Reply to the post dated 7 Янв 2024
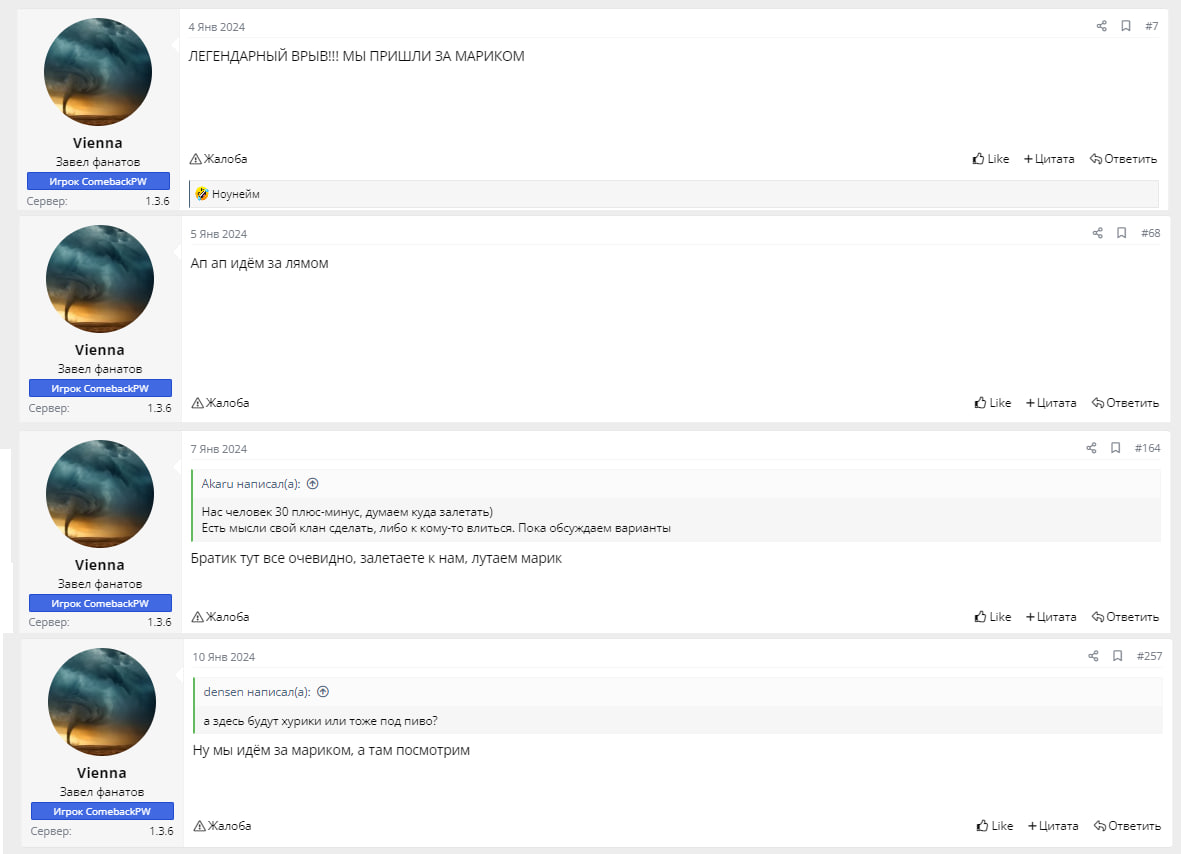The width and height of the screenshot is (1181, 854). click(x=1125, y=617)
